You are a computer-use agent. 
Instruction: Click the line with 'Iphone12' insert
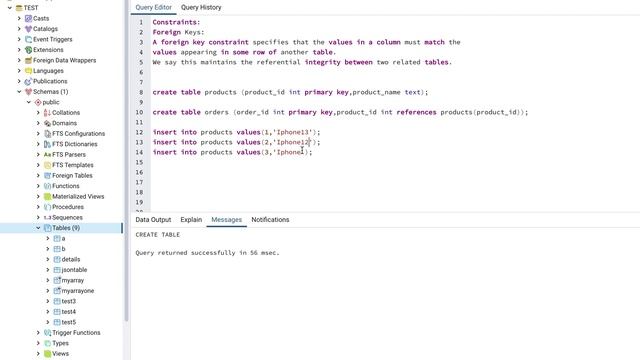pyautogui.click(x=236, y=142)
